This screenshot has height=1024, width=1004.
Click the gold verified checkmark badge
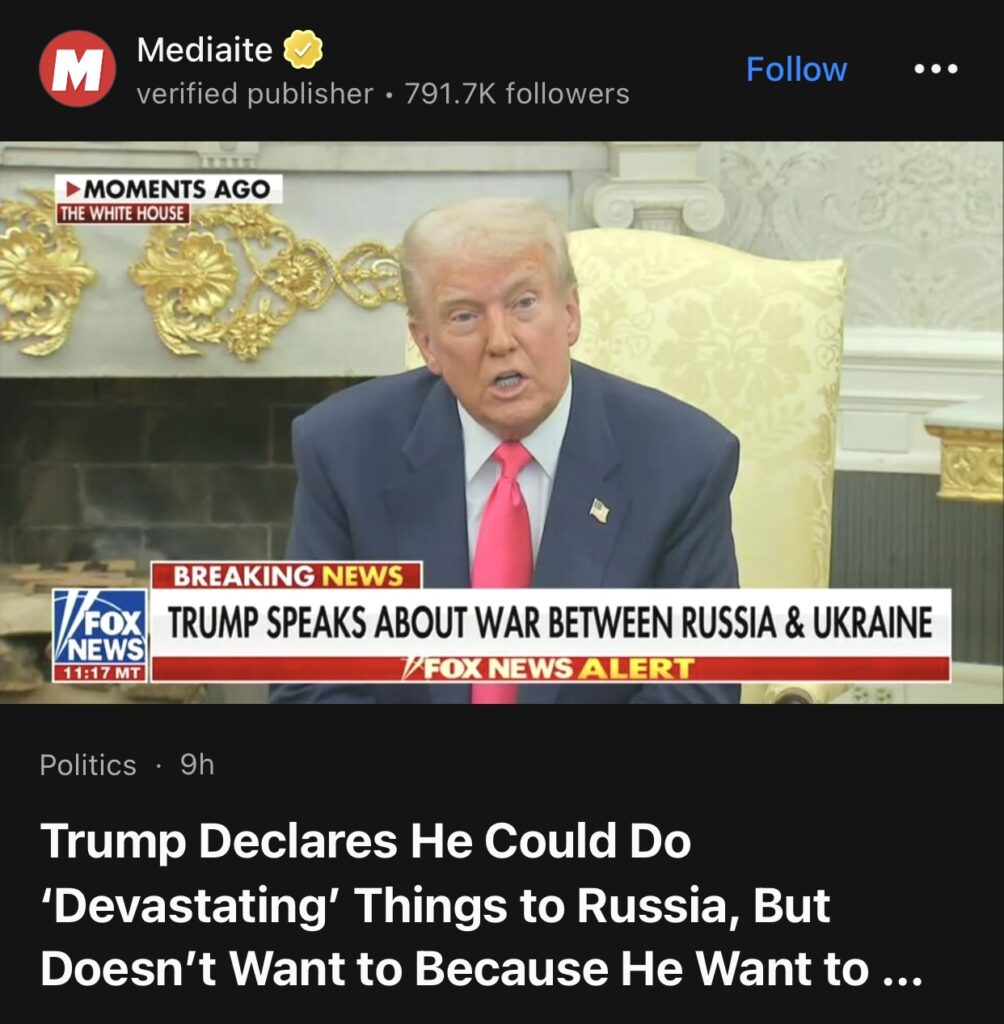pyautogui.click(x=303, y=50)
